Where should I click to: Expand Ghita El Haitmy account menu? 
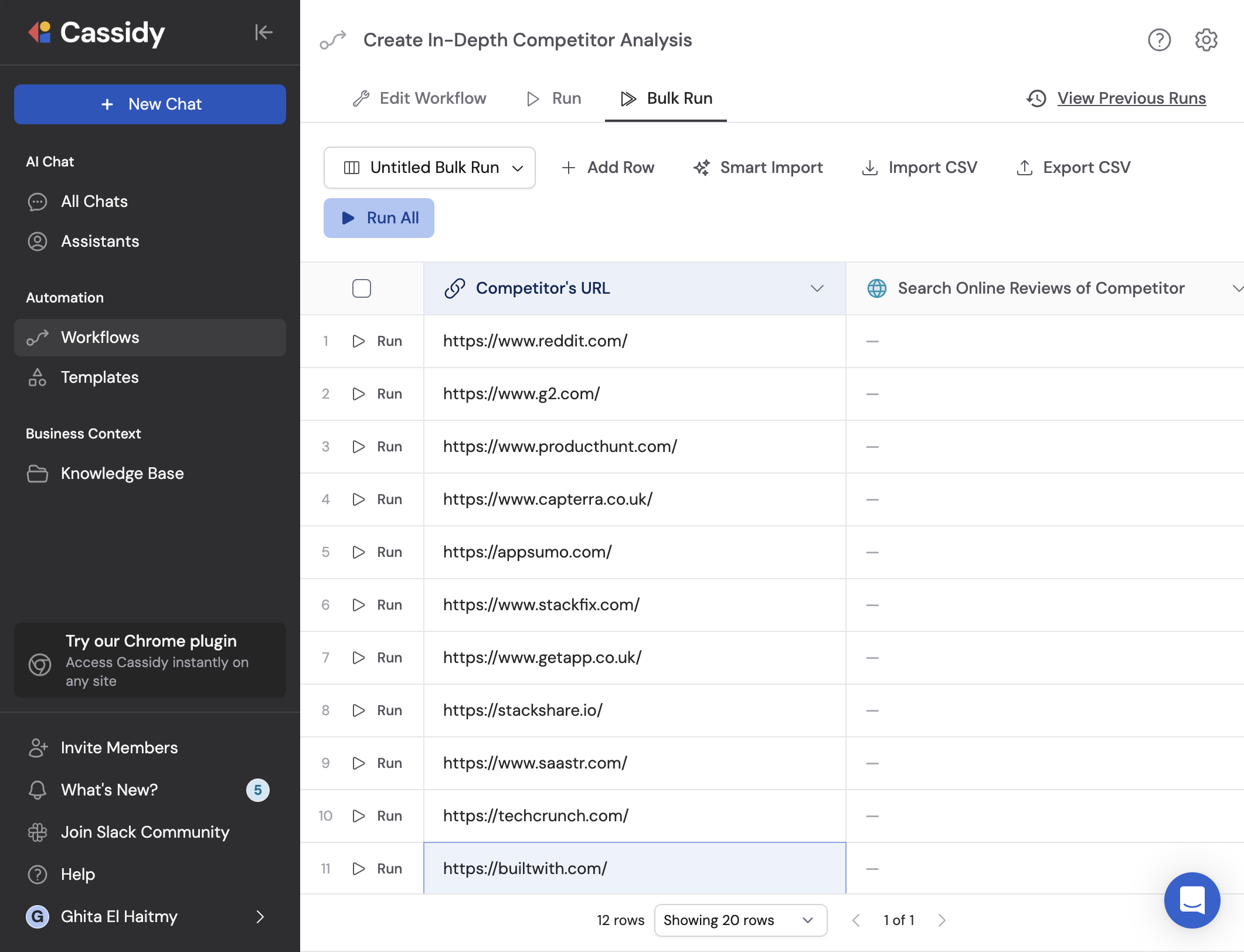tap(150, 917)
